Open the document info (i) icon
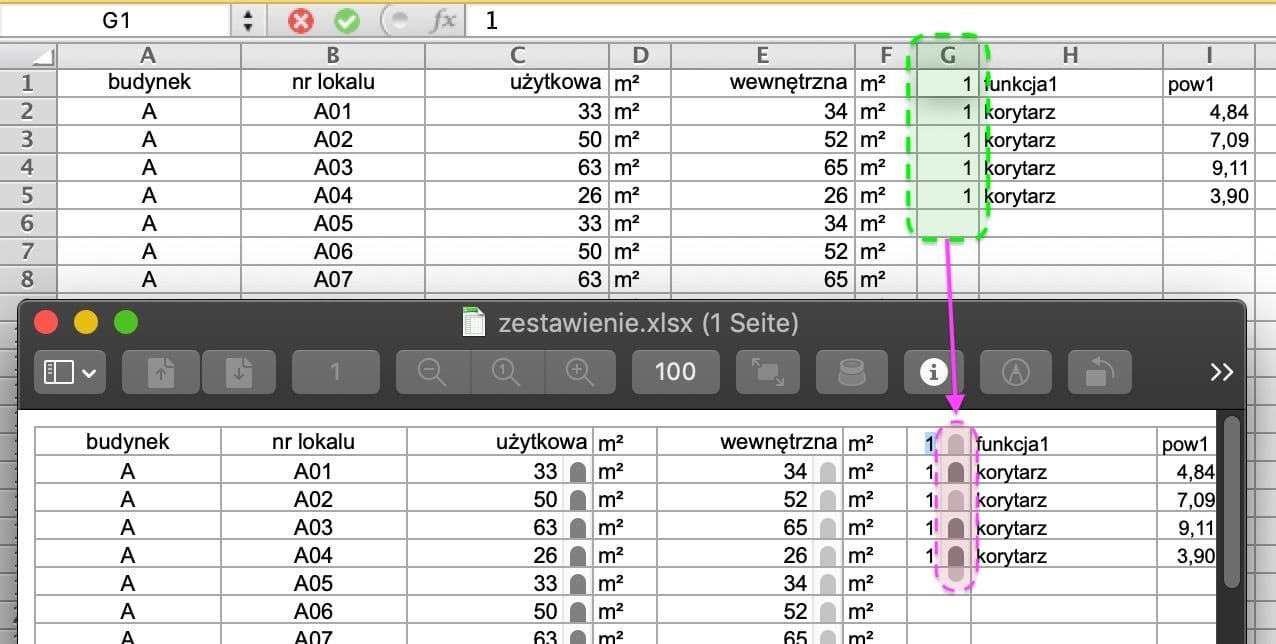1276x644 pixels. pyautogui.click(x=932, y=372)
